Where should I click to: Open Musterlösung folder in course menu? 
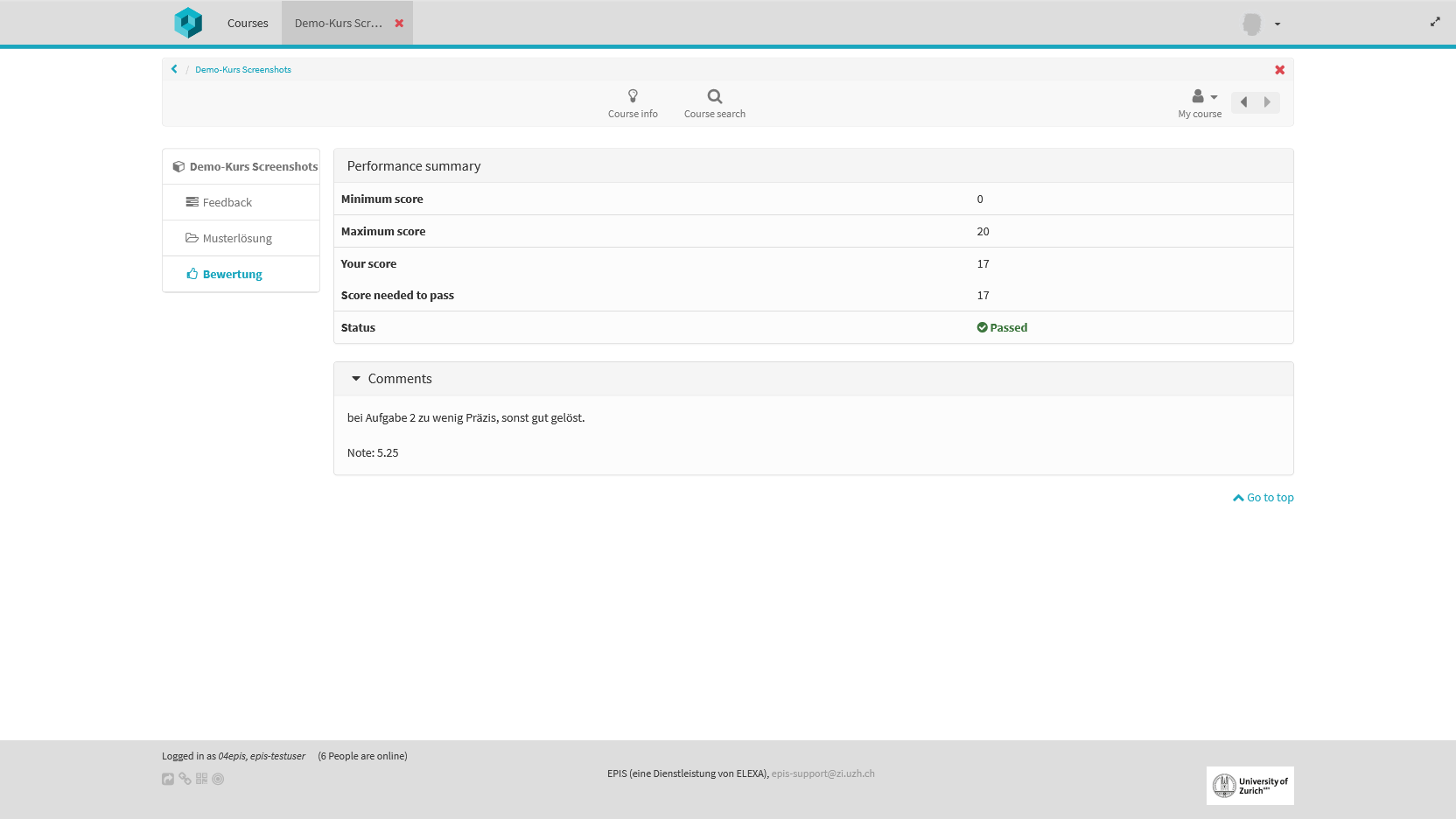236,238
